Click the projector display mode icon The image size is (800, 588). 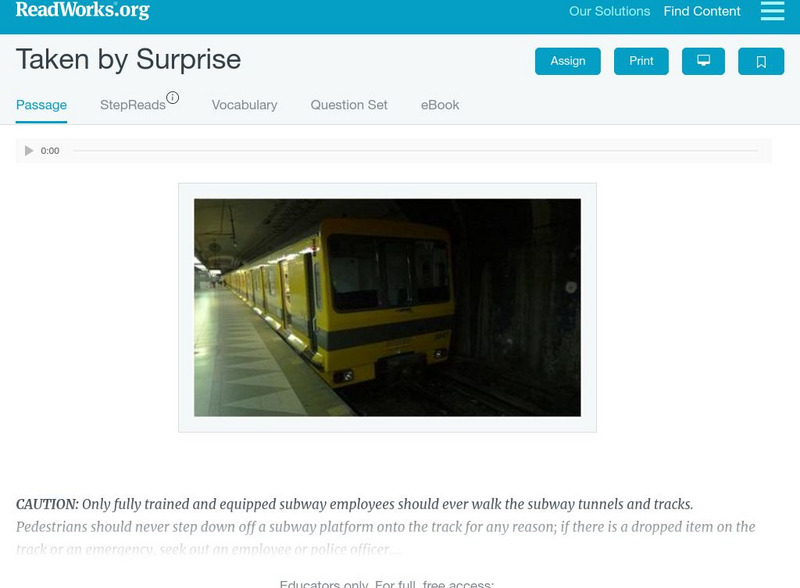703,61
